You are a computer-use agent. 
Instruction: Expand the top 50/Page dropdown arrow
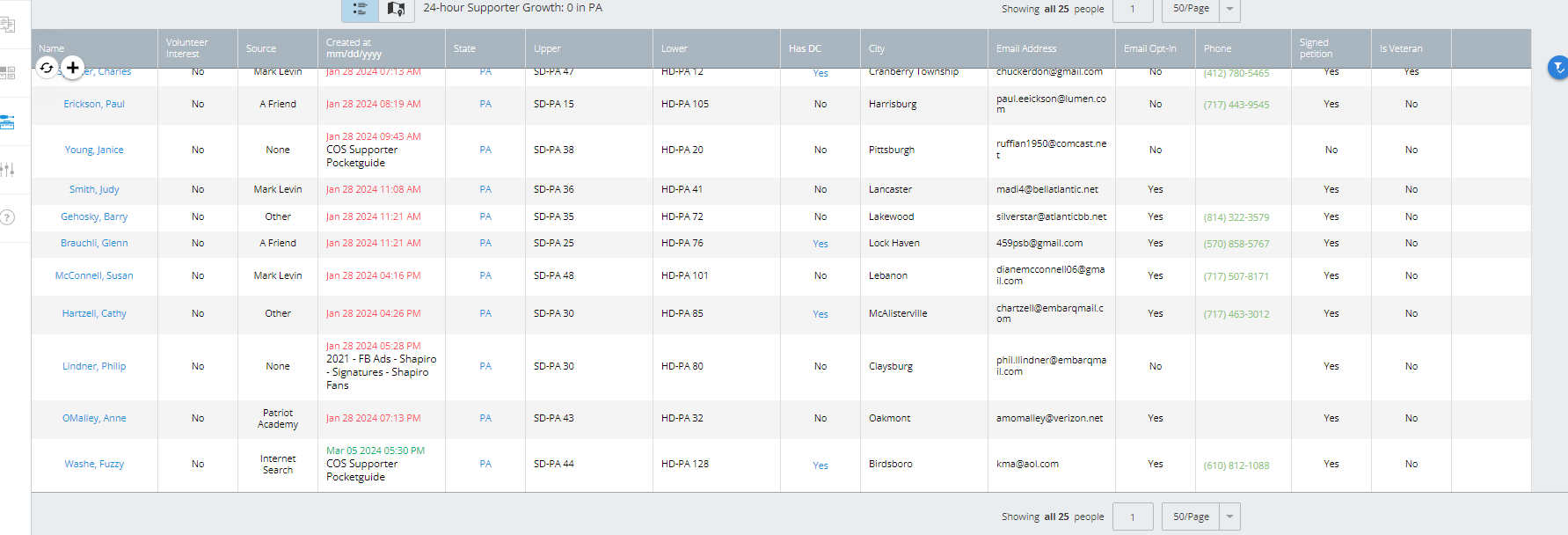pos(1229,9)
